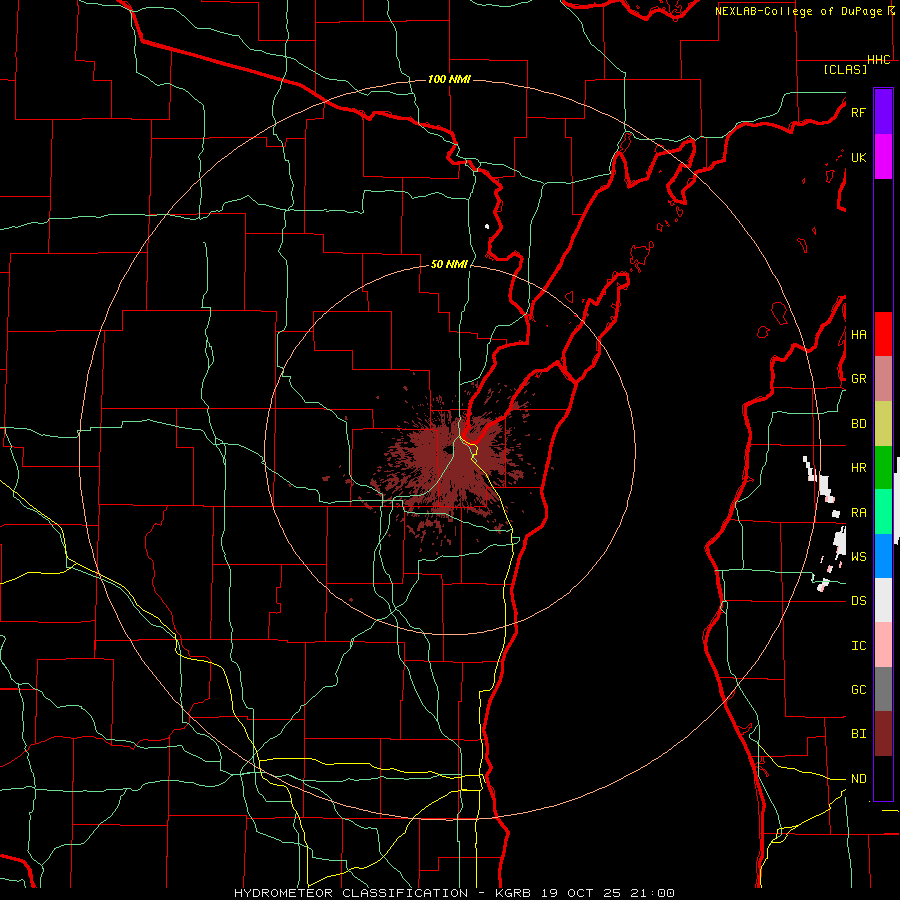Click the HHC product label
The image size is (900, 900).
pos(879,60)
